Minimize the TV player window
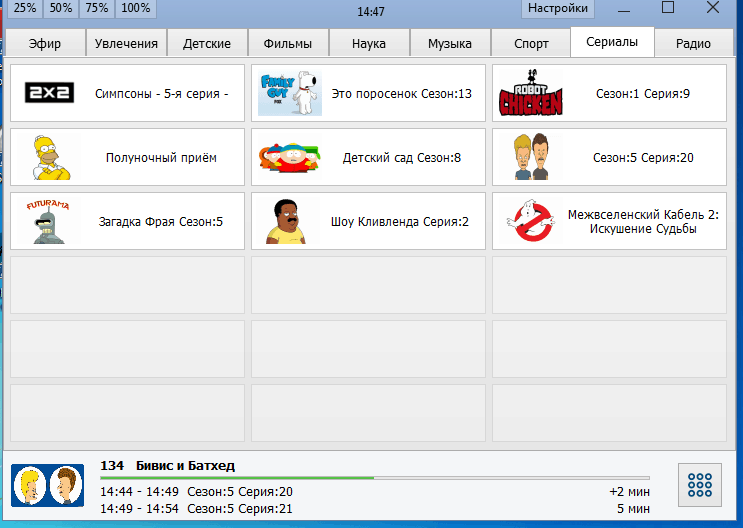743x528 pixels. pyautogui.click(x=624, y=9)
